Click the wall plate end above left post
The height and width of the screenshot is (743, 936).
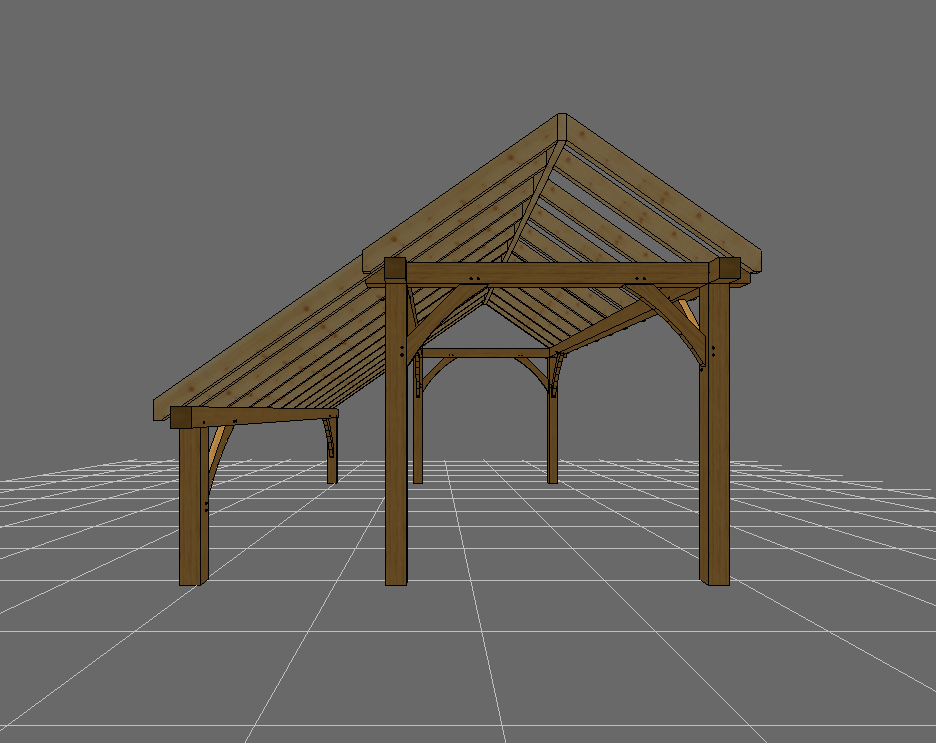pos(395,270)
